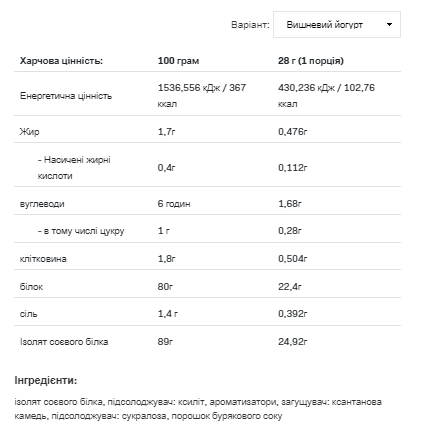Select the Насичені жирні кислоти row

click(207, 168)
